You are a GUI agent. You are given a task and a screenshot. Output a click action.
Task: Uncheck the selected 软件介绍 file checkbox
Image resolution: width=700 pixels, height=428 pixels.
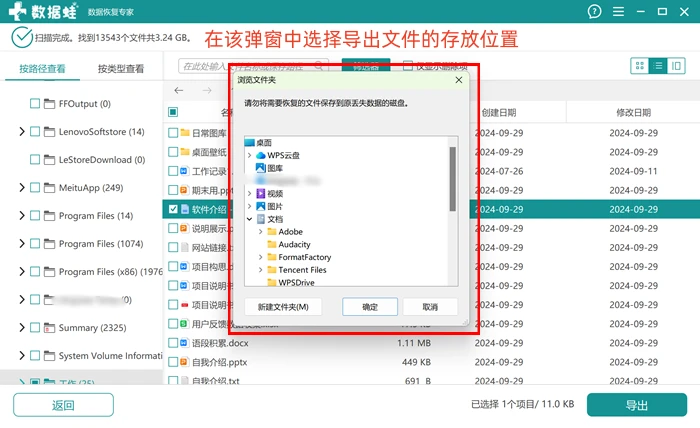click(x=173, y=209)
